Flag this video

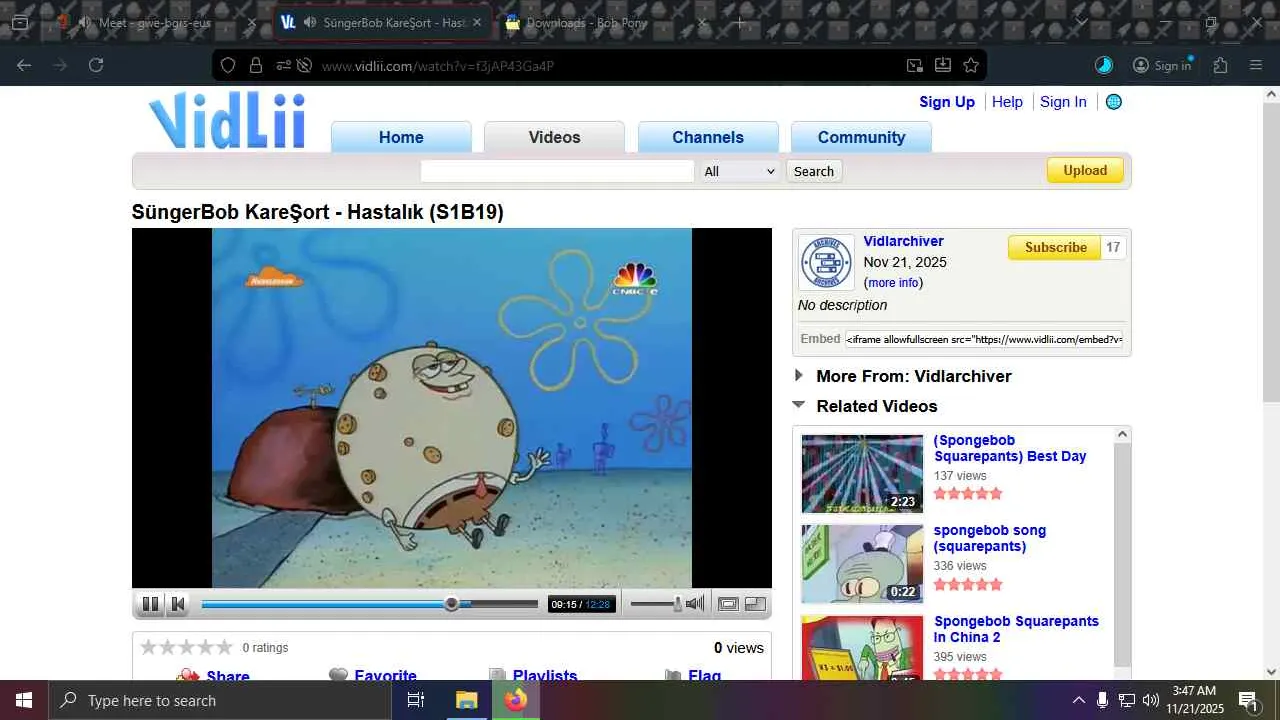pyautogui.click(x=704, y=676)
